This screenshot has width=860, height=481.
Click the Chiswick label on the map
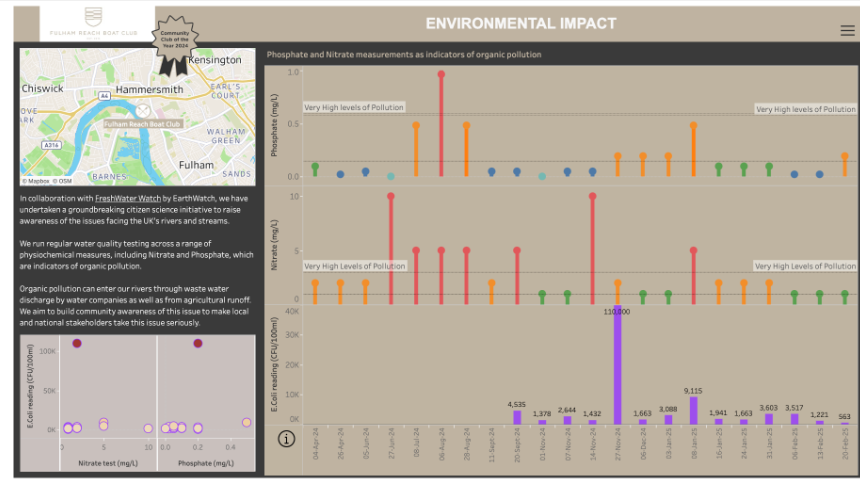[42, 88]
